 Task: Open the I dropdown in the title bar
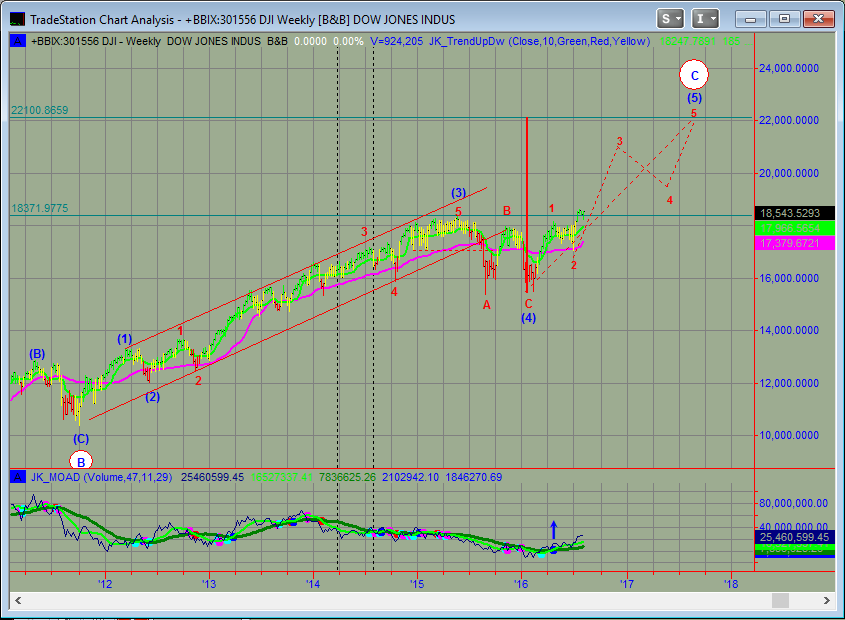pos(705,19)
